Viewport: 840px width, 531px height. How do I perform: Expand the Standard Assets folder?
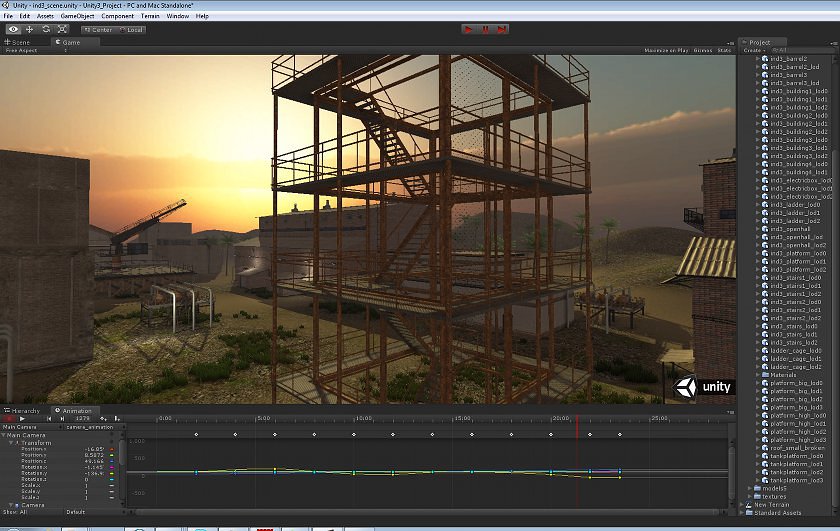click(x=743, y=513)
